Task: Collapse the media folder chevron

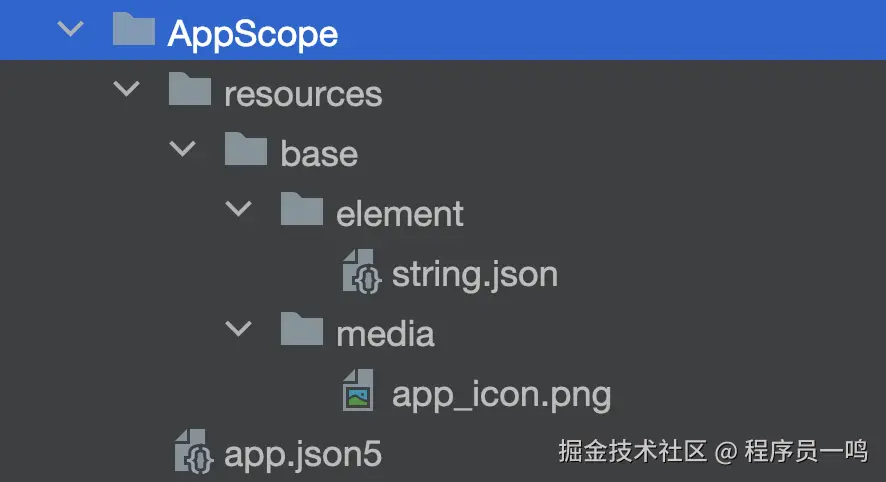Action: [239, 330]
